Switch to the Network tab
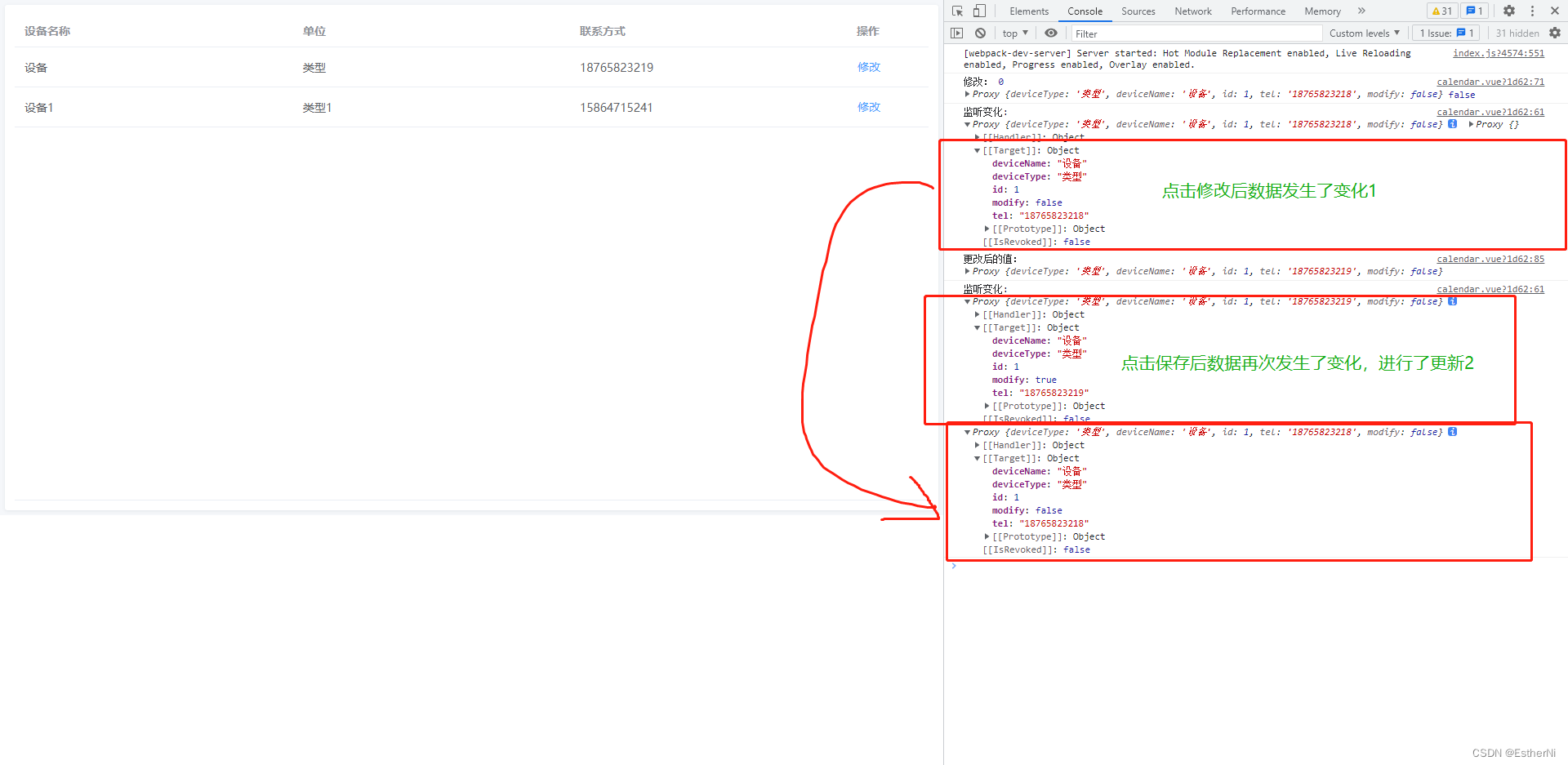The width and height of the screenshot is (1568, 765). (x=1192, y=11)
